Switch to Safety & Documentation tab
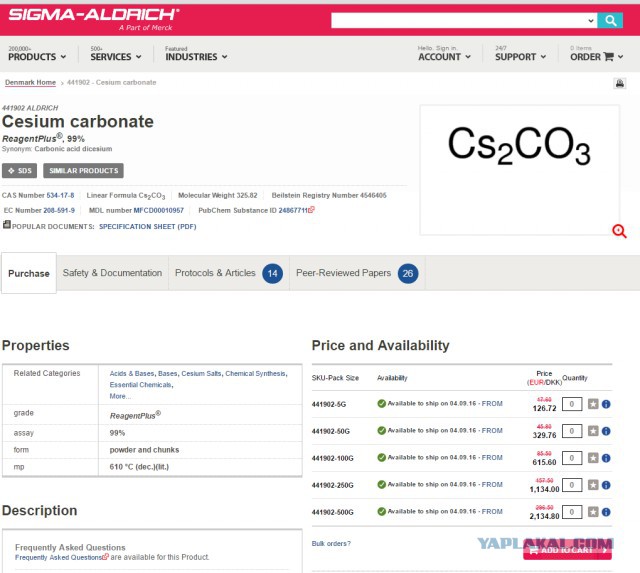Viewport: 640px width, 573px height. click(x=112, y=273)
